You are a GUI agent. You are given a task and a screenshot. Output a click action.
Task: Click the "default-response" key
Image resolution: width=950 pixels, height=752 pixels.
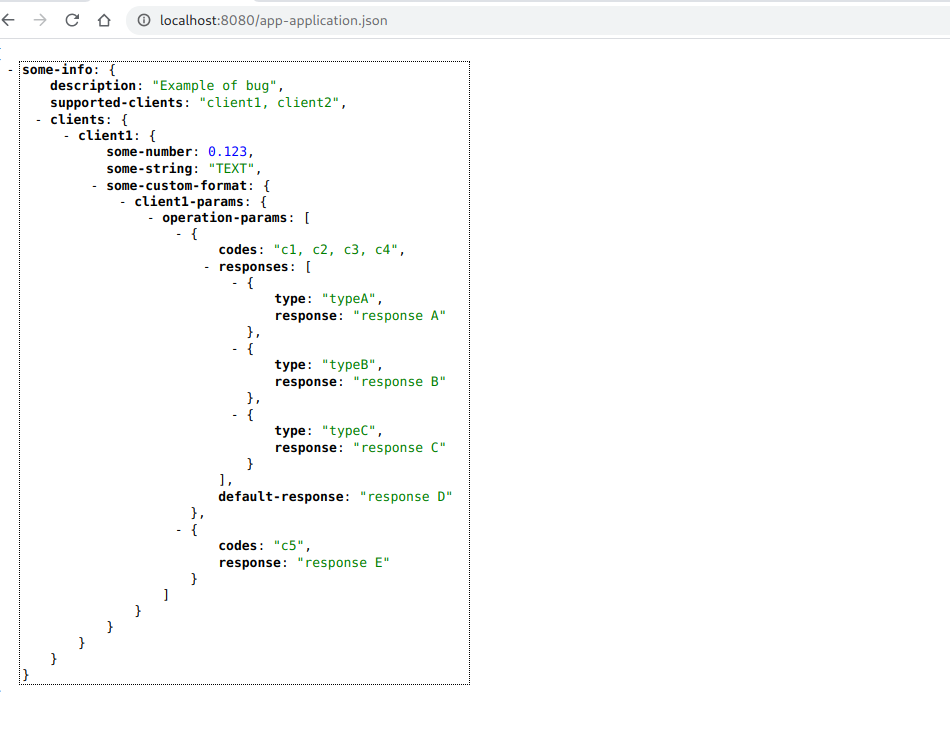point(281,497)
